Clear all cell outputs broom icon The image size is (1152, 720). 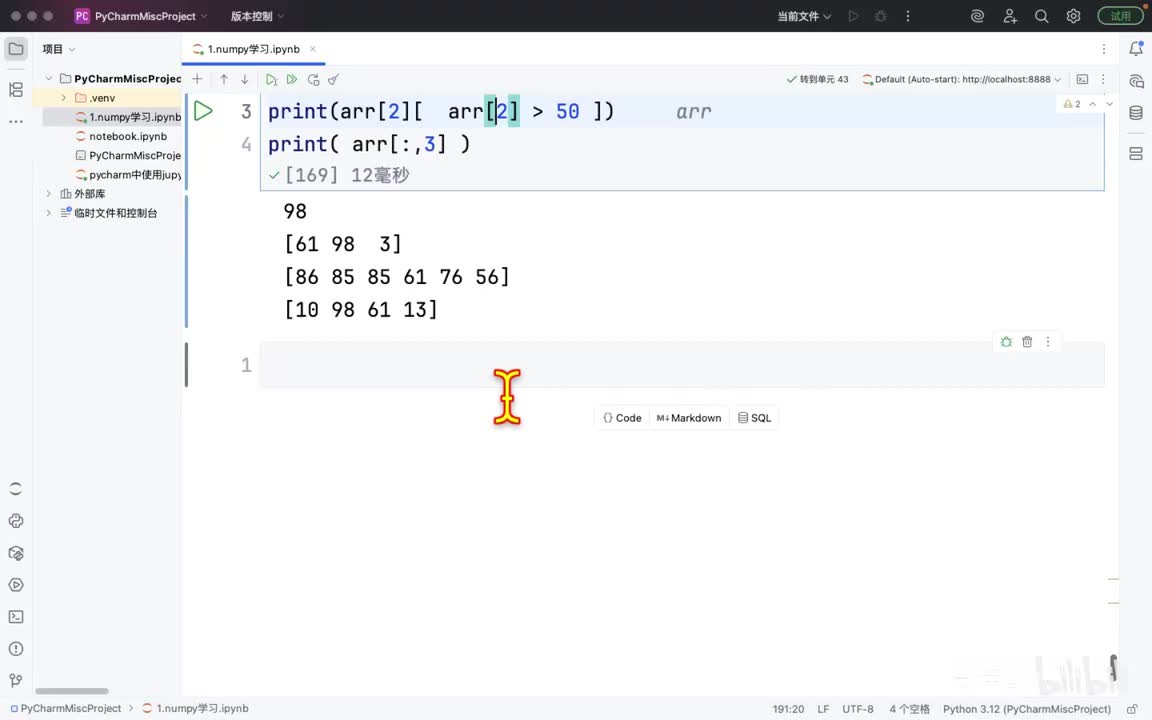(334, 79)
